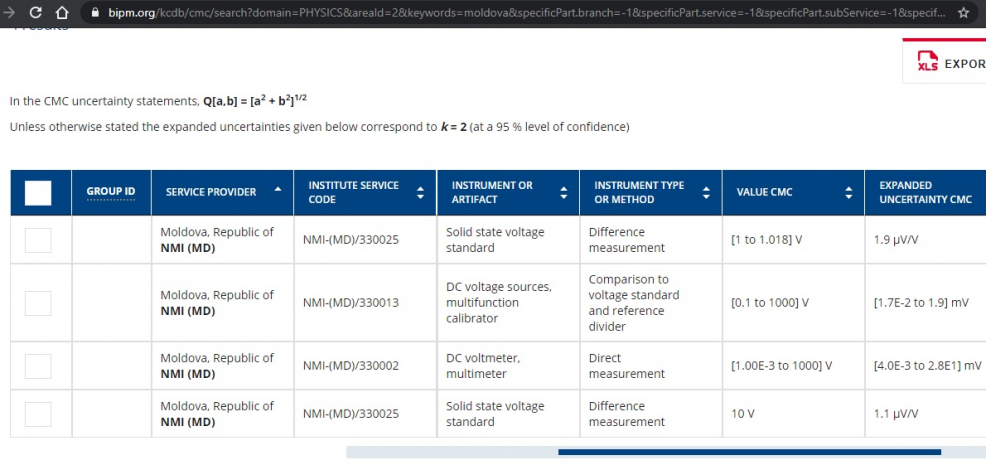This screenshot has height=465, width=986.
Task: Click the '[4.0E-3 to 2.8E1] mV' uncertainty cell
Action: coord(925,366)
